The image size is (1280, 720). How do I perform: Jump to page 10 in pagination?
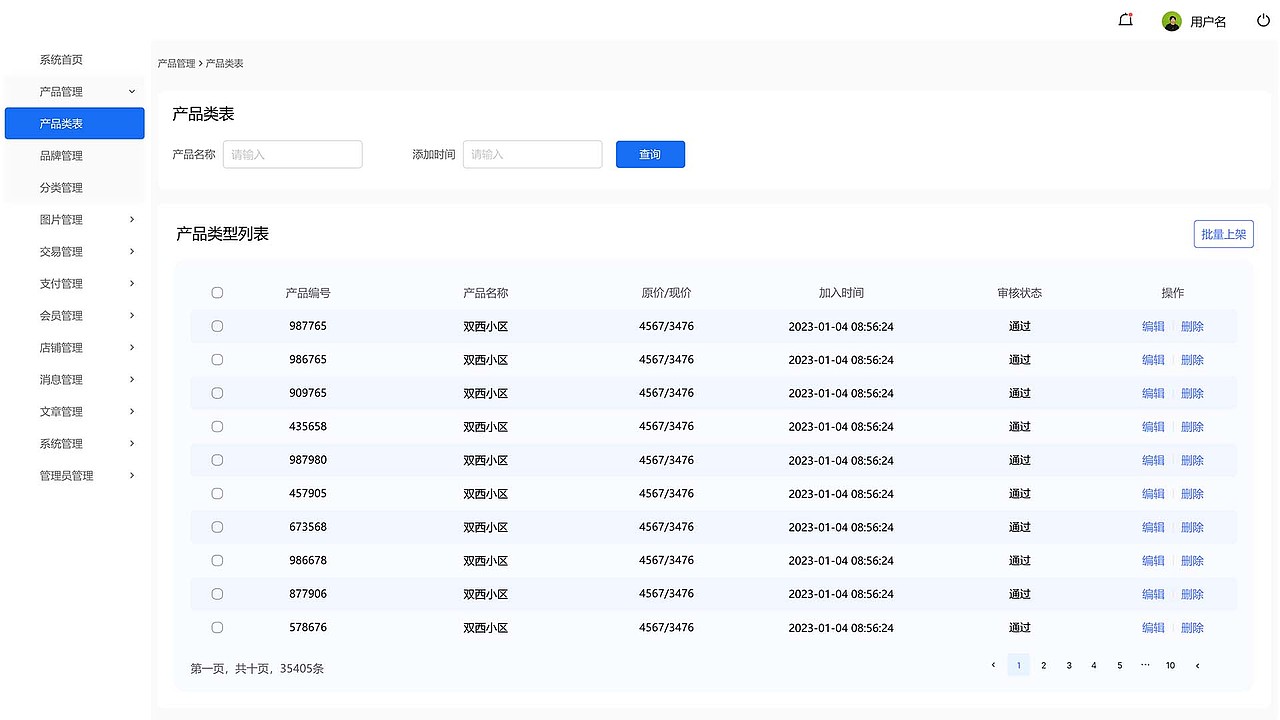coord(1170,665)
